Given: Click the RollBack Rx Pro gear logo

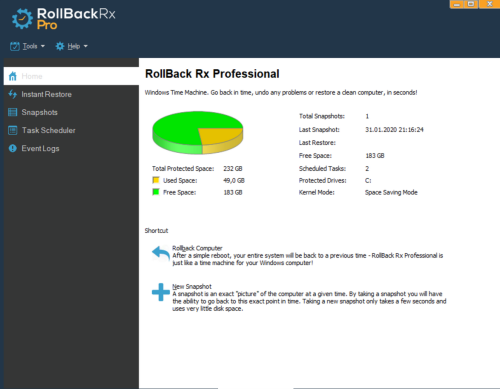Looking at the screenshot, I should [x=22, y=19].
